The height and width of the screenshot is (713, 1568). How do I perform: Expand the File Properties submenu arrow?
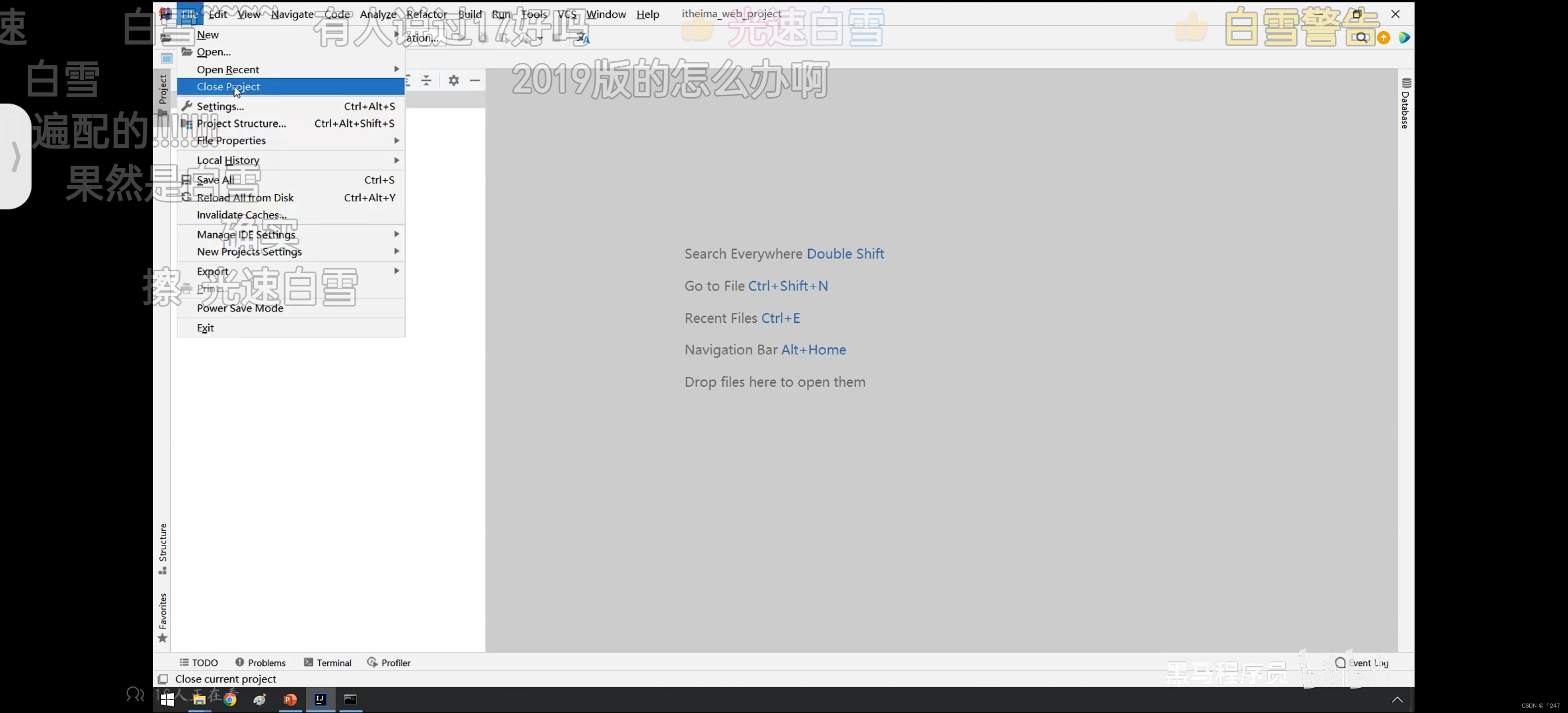point(396,141)
